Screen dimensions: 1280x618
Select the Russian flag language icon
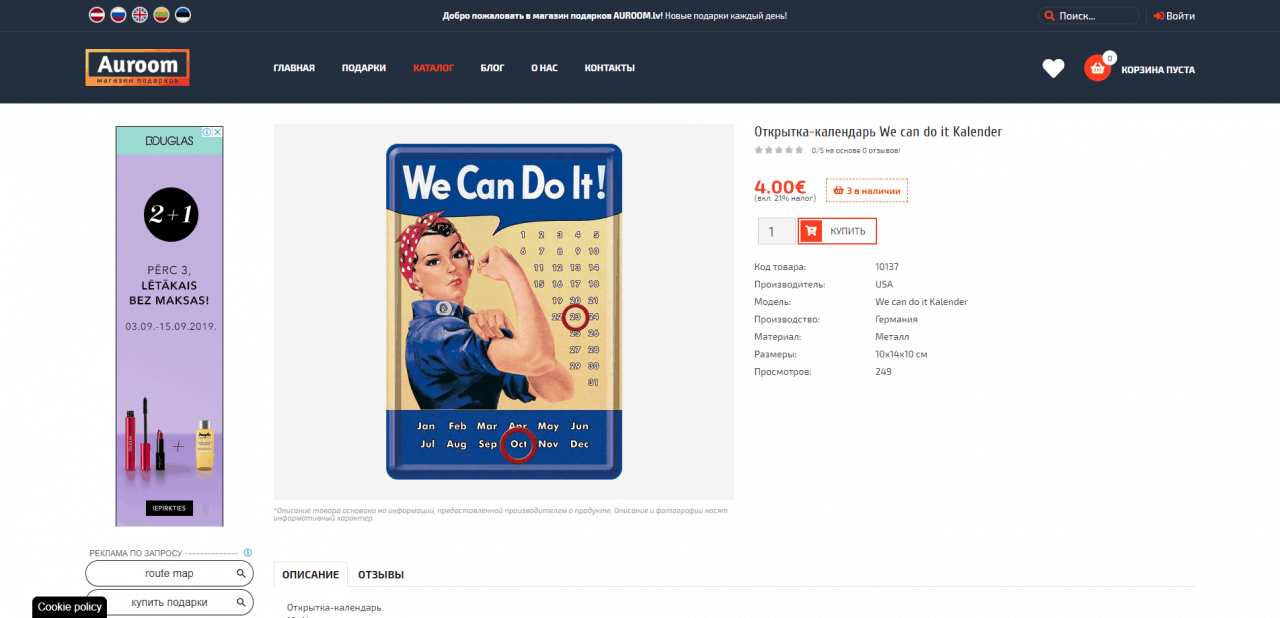118,15
